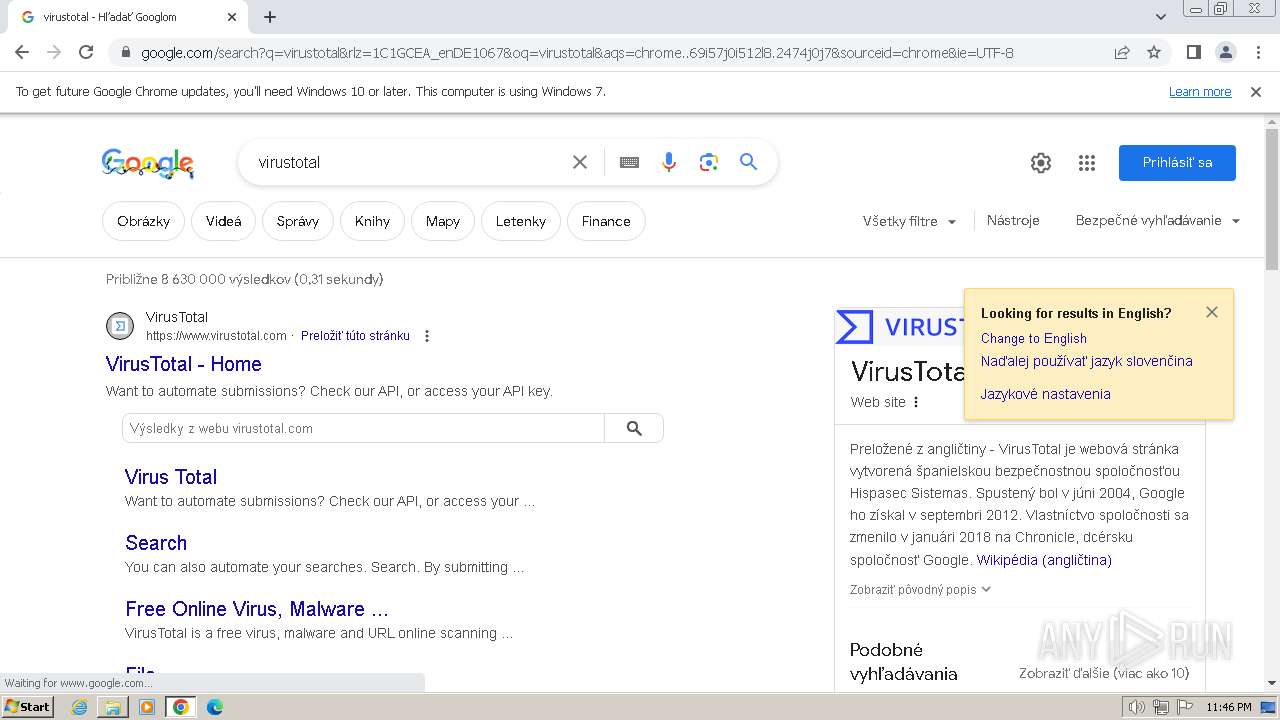Open the on-screen keyboard input tool
The width and height of the screenshot is (1280, 720).
pos(629,162)
